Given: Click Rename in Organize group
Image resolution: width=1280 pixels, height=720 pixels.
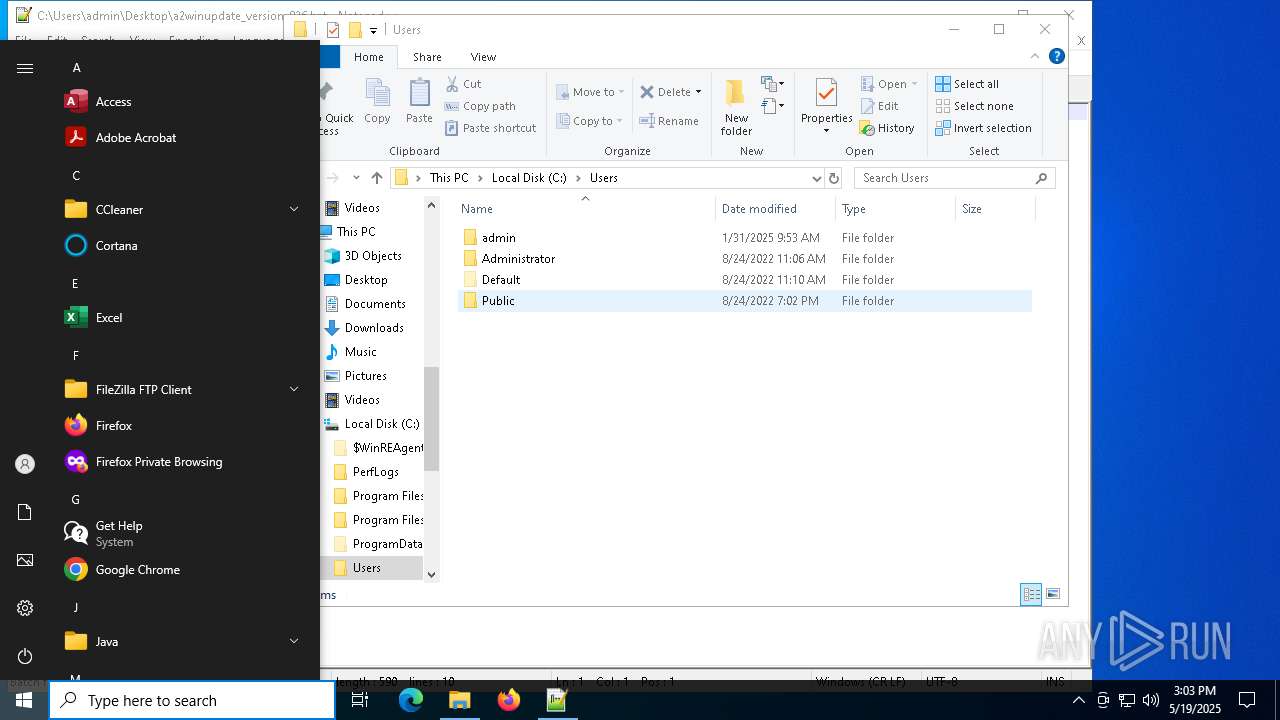Looking at the screenshot, I should (669, 121).
